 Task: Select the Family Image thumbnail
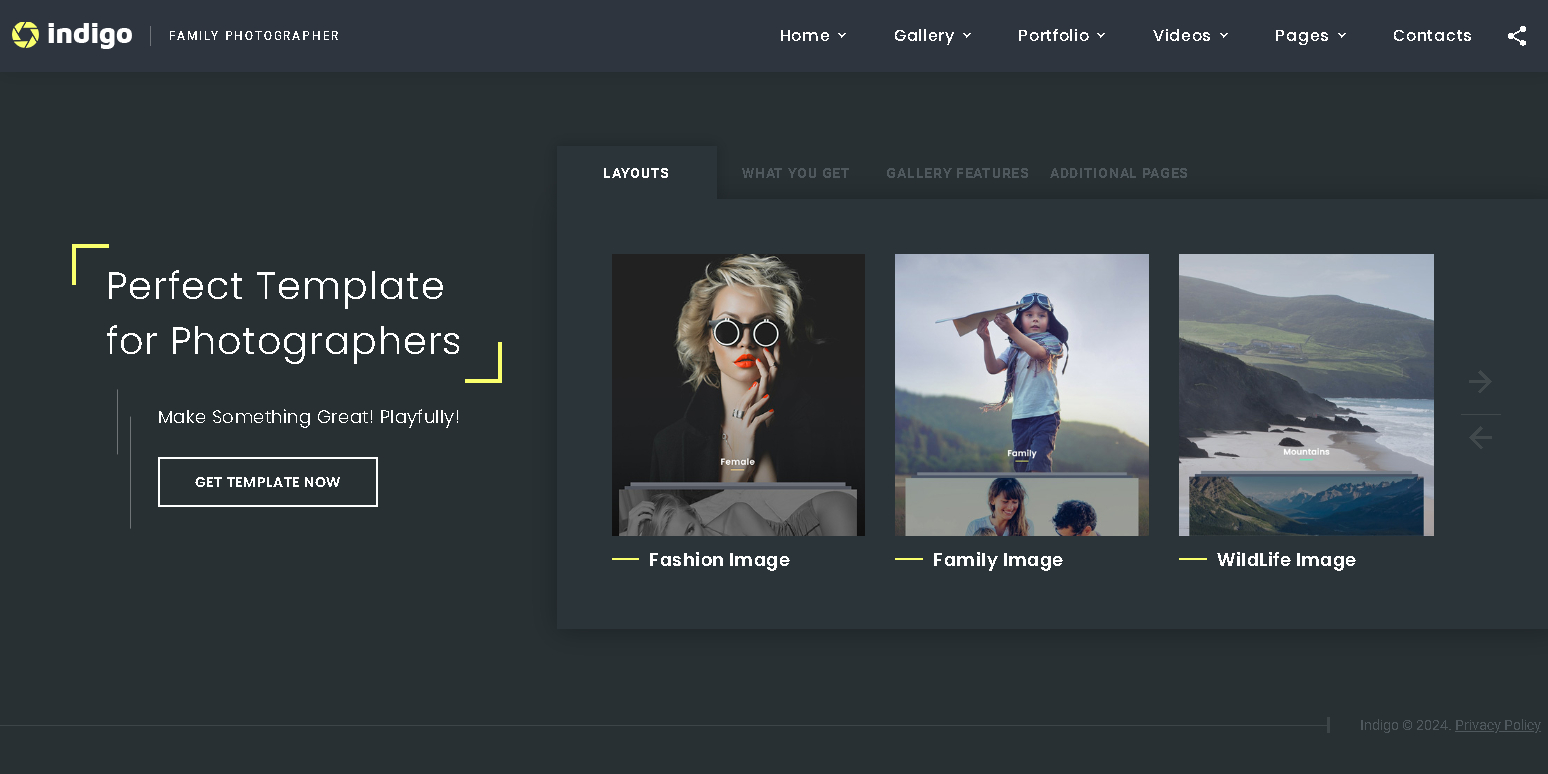click(1021, 394)
